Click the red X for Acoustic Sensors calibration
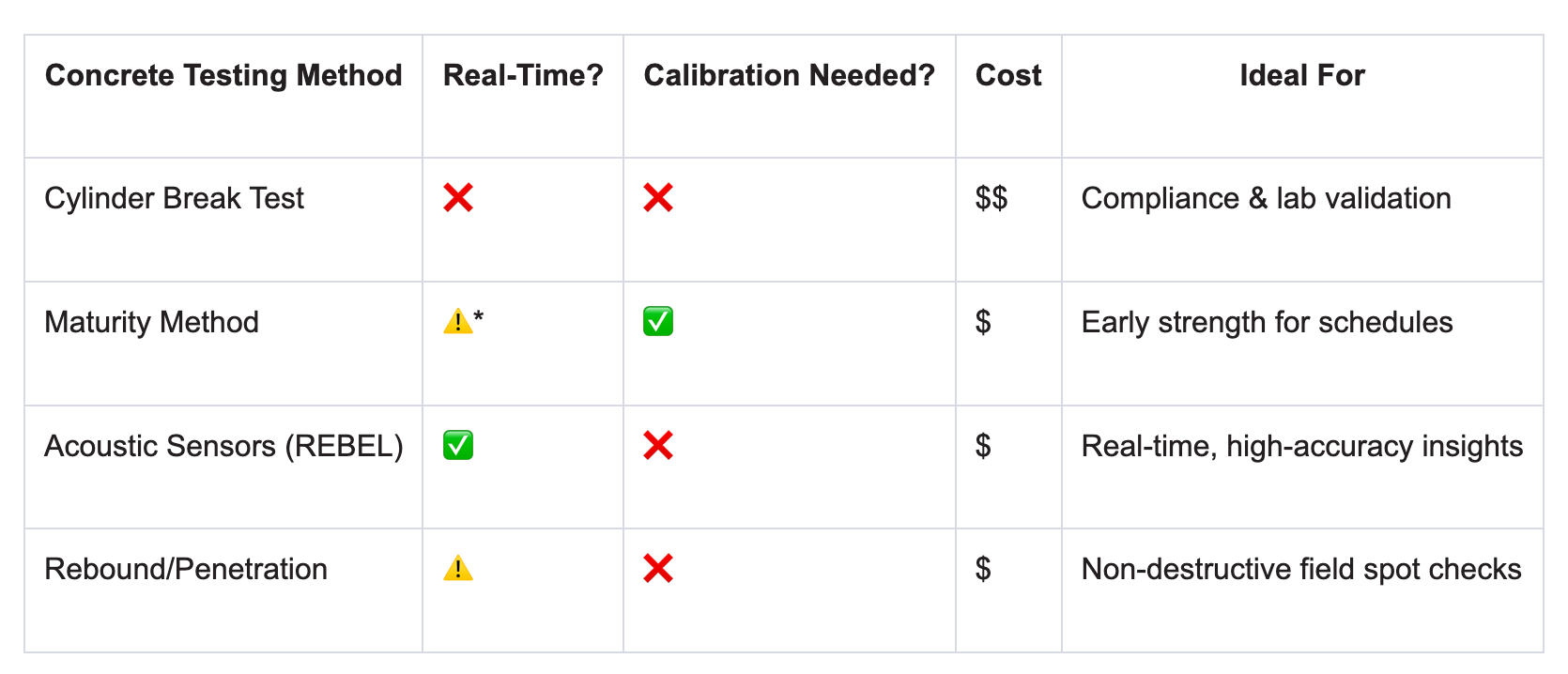The width and height of the screenshot is (1568, 674). [658, 445]
